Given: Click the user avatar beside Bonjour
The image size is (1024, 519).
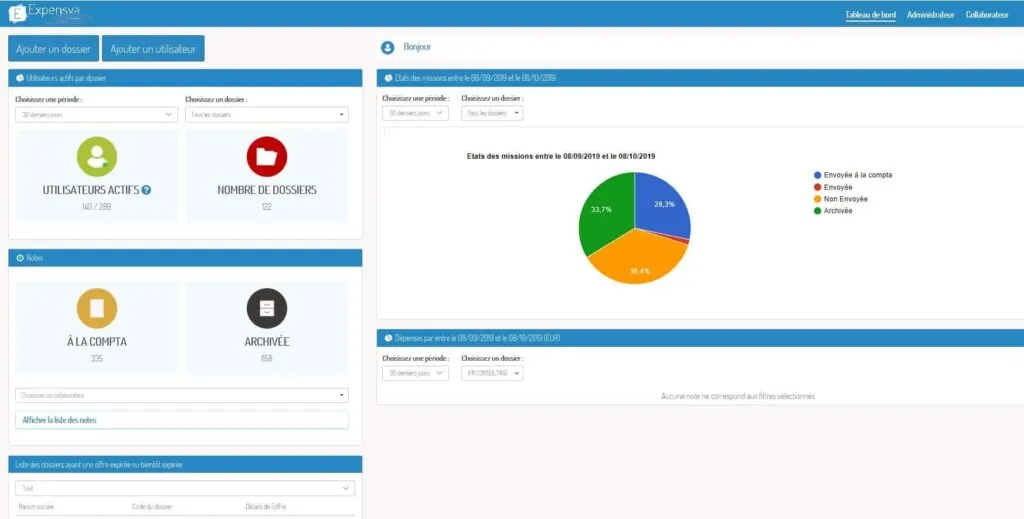Looking at the screenshot, I should point(388,48).
